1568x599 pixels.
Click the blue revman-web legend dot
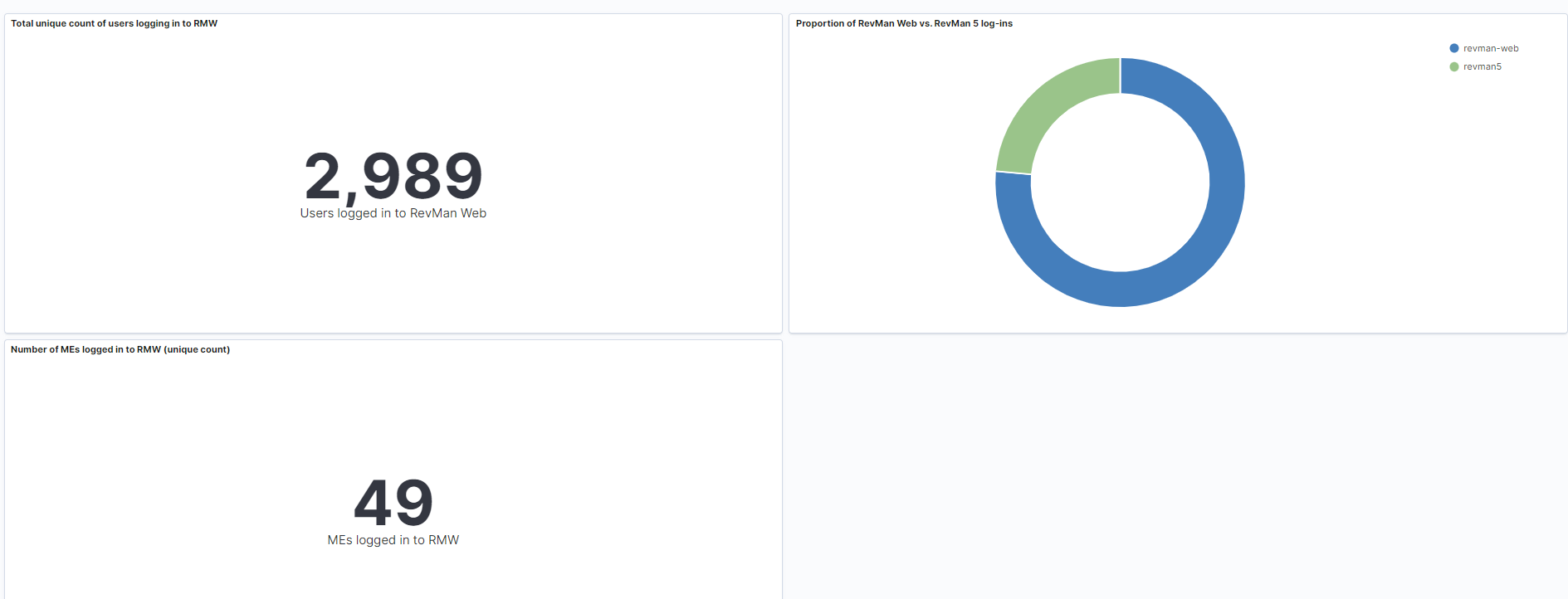pyautogui.click(x=1453, y=48)
